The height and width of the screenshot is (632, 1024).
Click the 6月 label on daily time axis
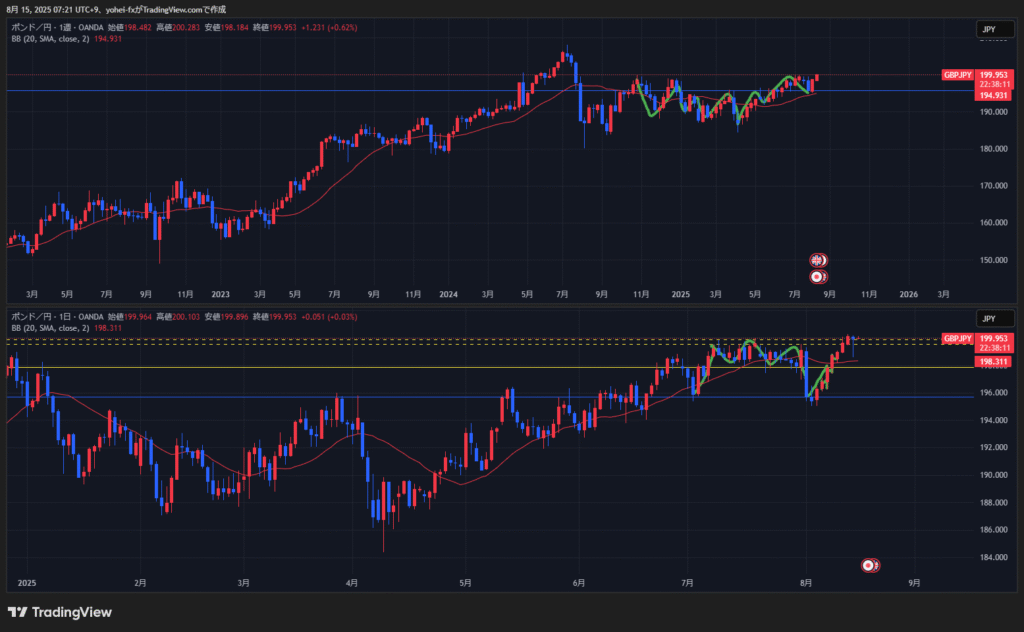pos(579,582)
